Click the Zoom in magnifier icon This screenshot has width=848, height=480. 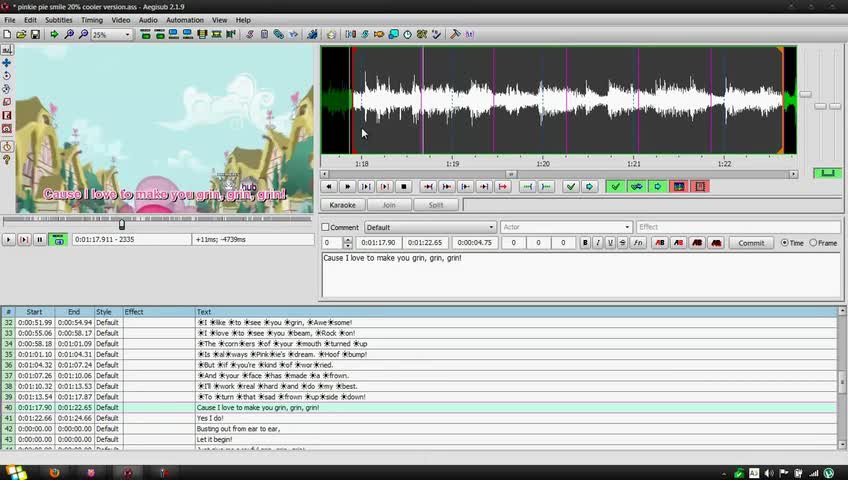pyautogui.click(x=69, y=34)
